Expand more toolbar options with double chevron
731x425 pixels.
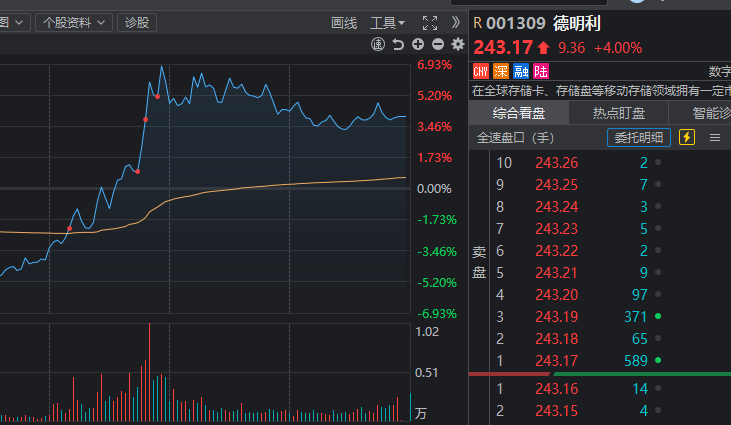(455, 22)
